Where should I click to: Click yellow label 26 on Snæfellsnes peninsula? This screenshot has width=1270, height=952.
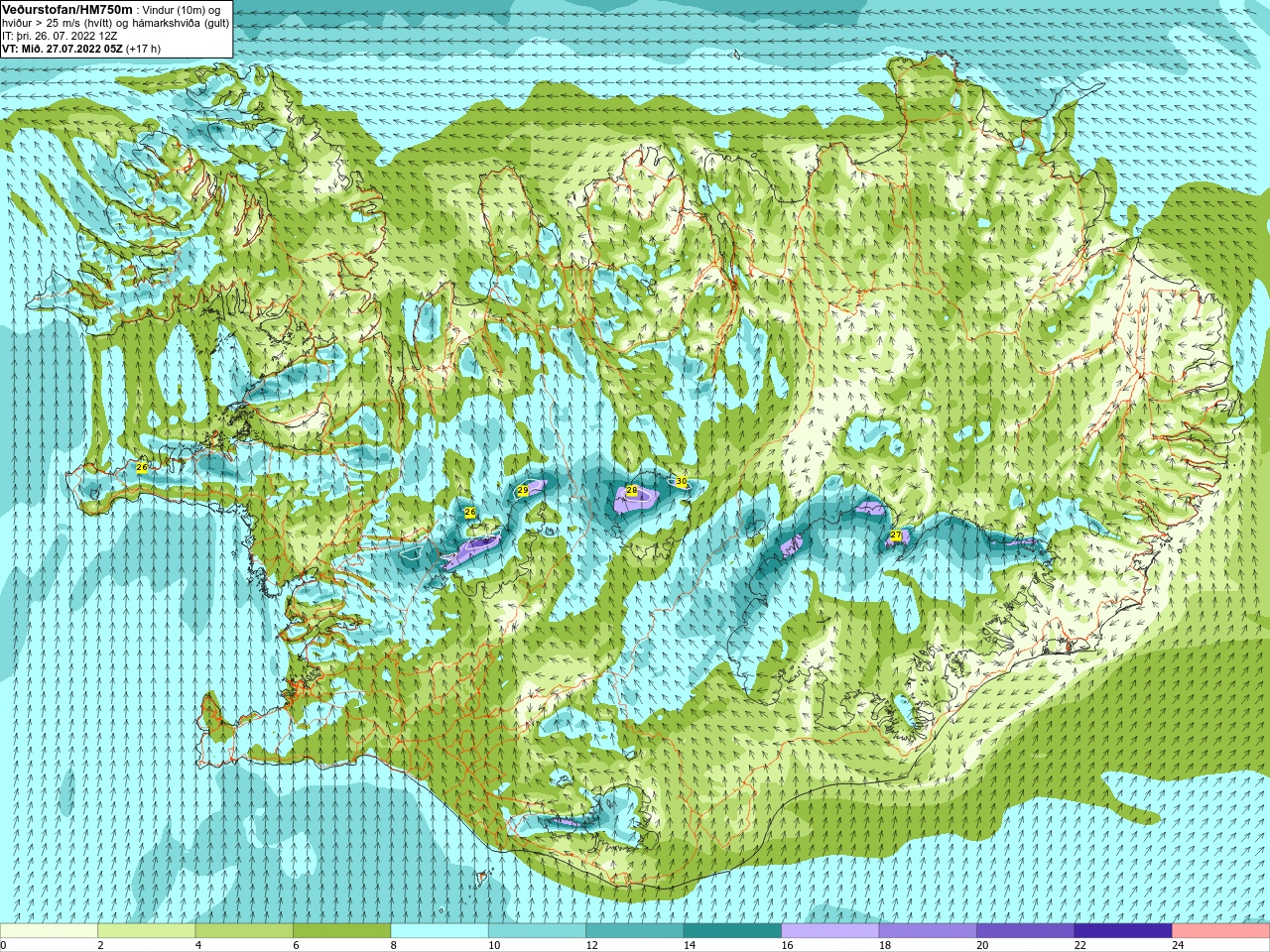click(142, 467)
